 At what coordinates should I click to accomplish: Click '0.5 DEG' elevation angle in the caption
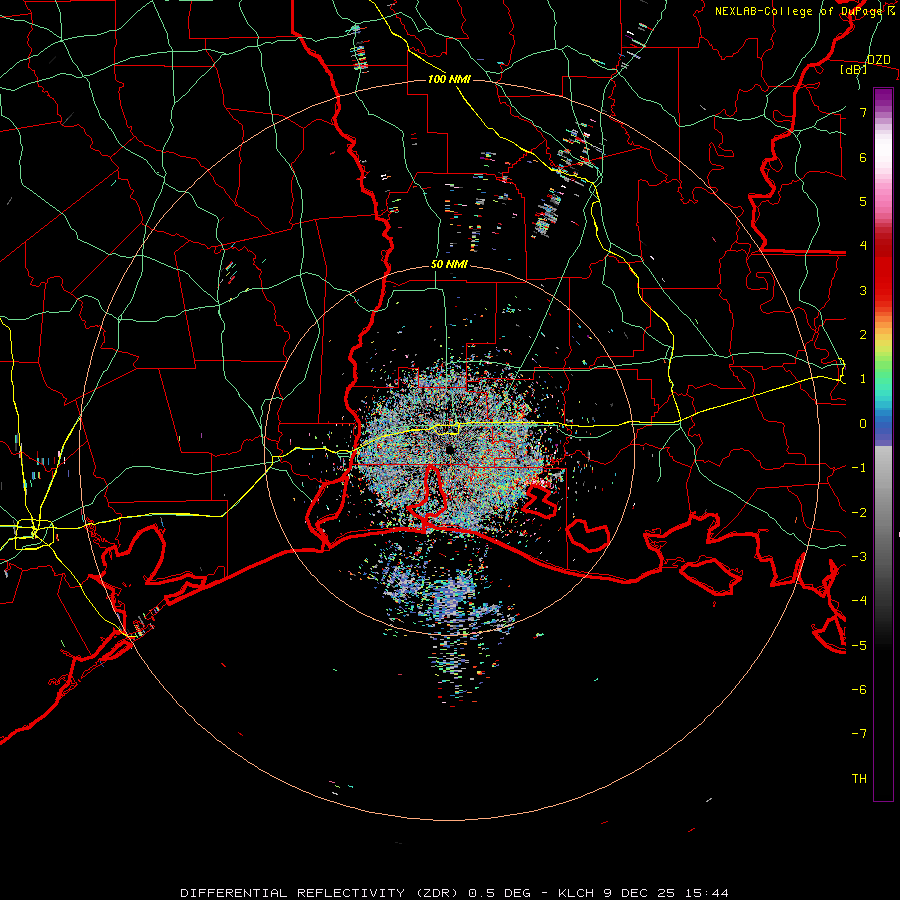pyautogui.click(x=499, y=893)
